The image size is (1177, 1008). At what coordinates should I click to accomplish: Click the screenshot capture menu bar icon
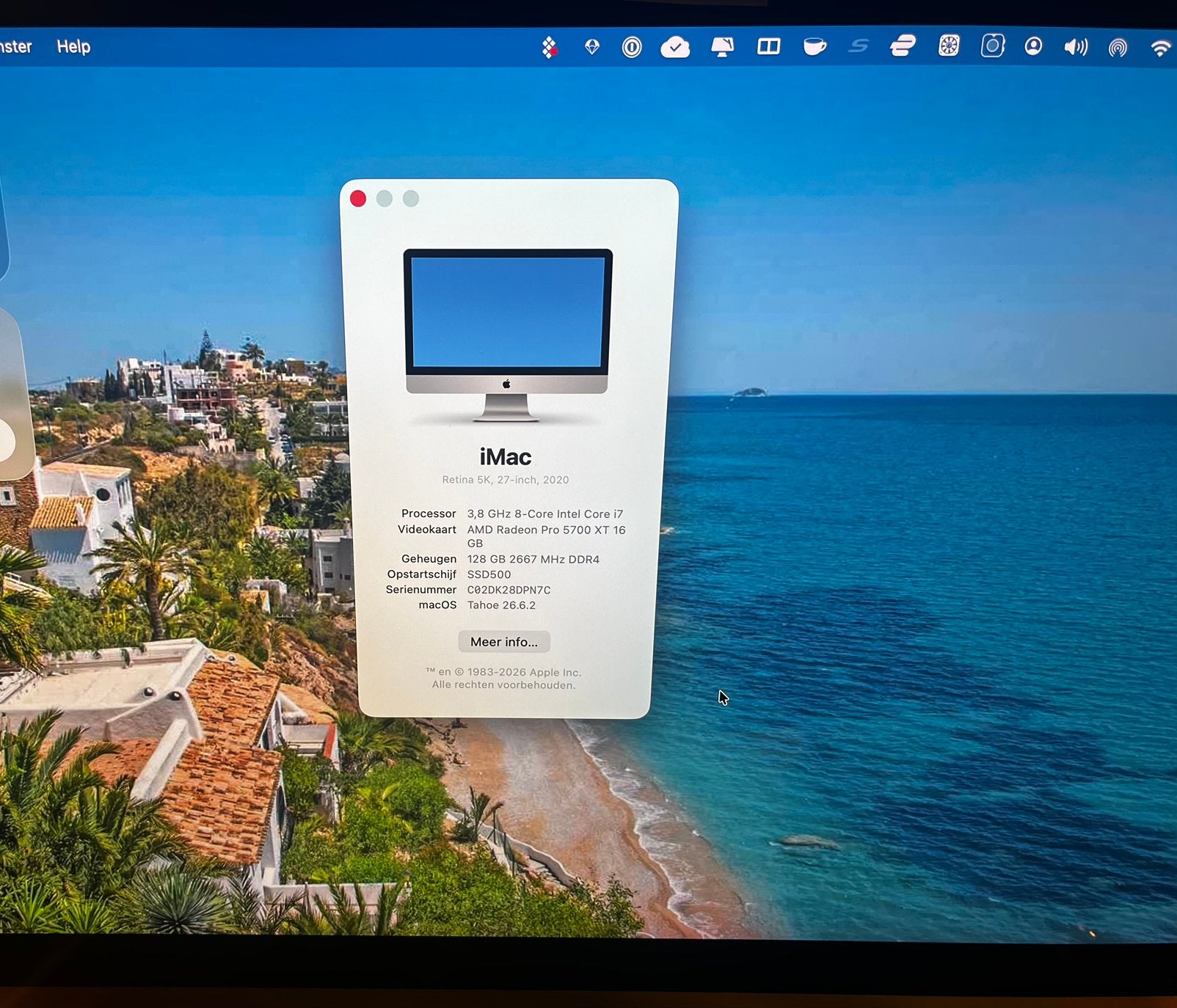tap(992, 46)
